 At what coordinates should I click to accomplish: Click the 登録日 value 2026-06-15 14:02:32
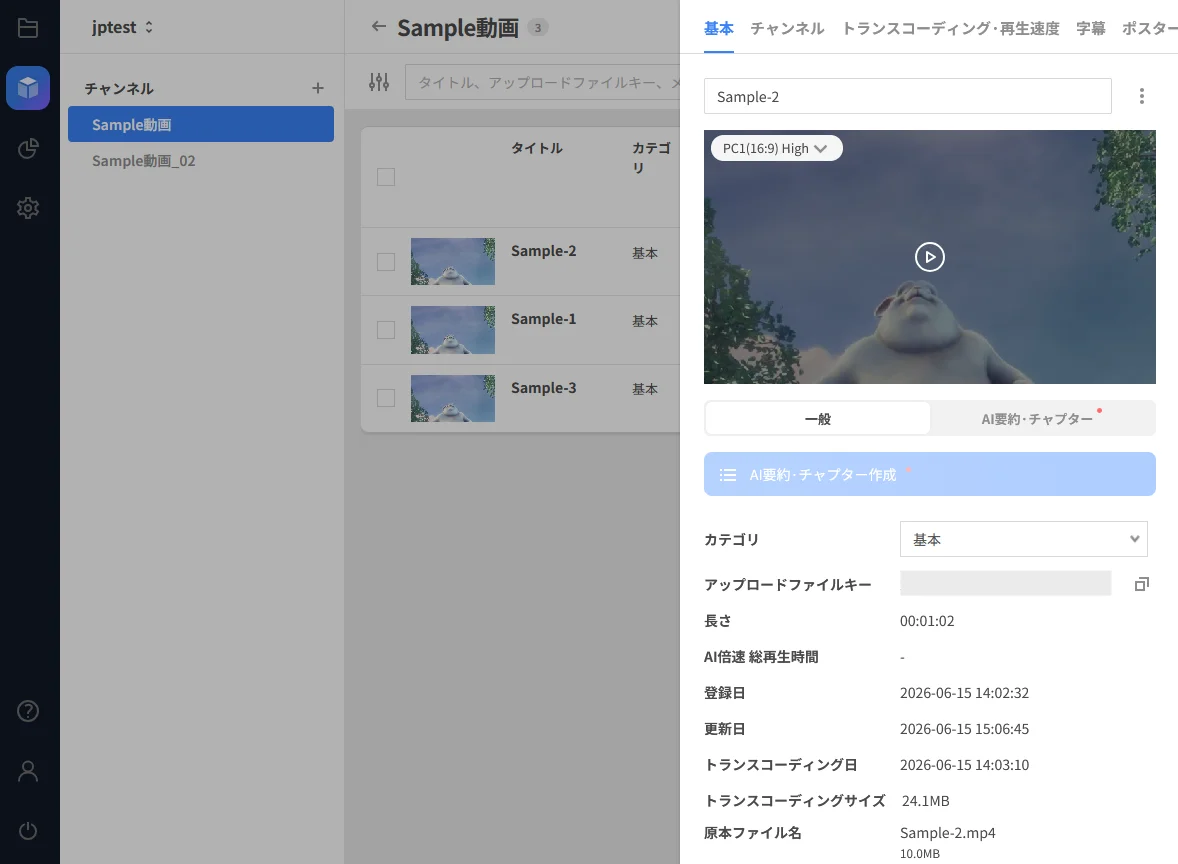[964, 693]
